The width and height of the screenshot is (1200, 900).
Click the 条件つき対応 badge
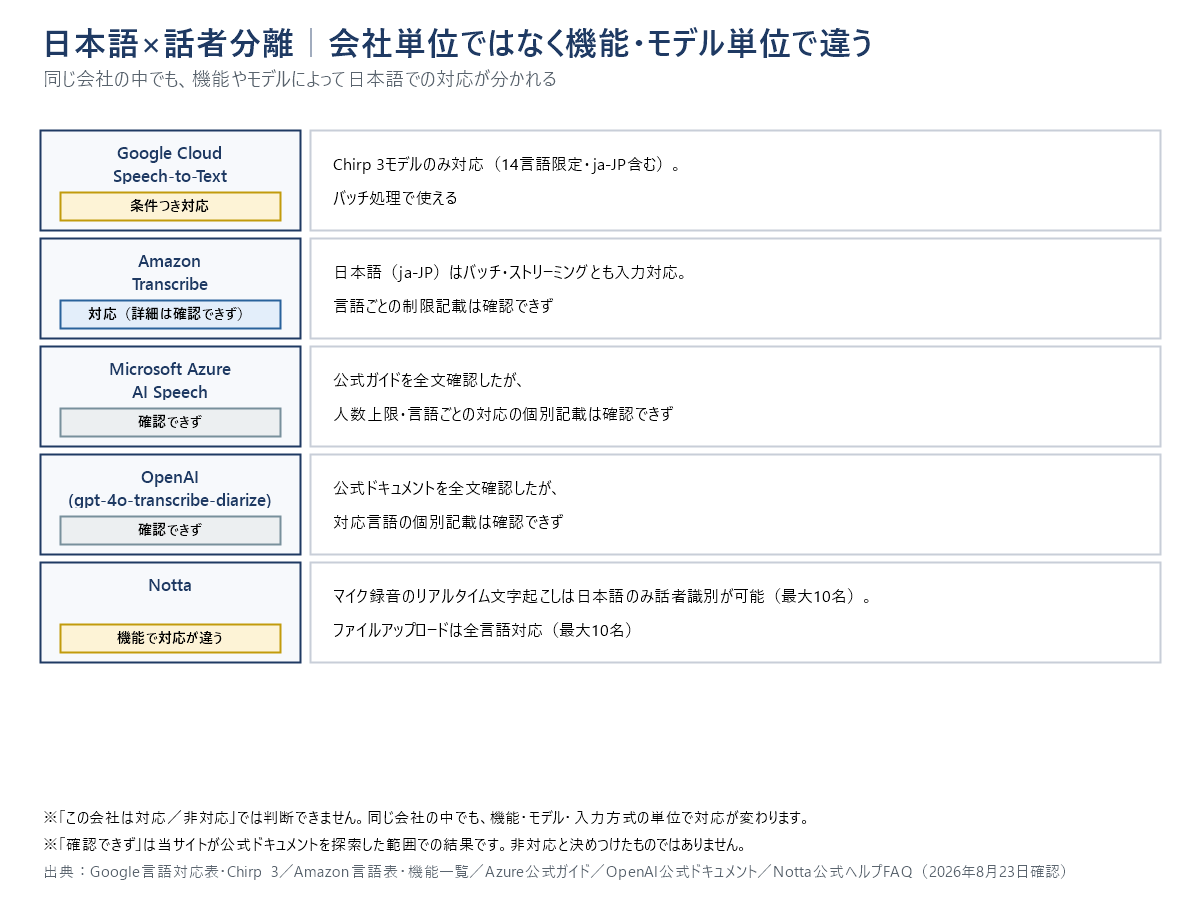tap(170, 206)
